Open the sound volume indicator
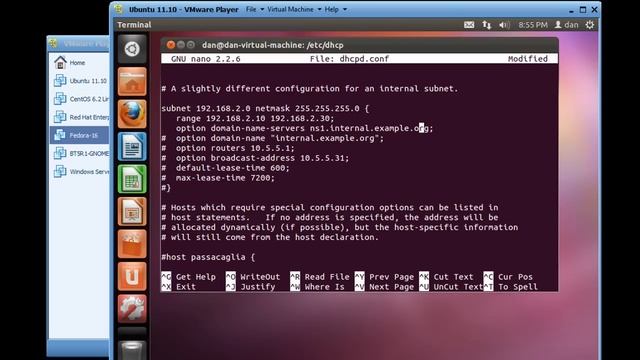640x360 pixels. tap(504, 25)
